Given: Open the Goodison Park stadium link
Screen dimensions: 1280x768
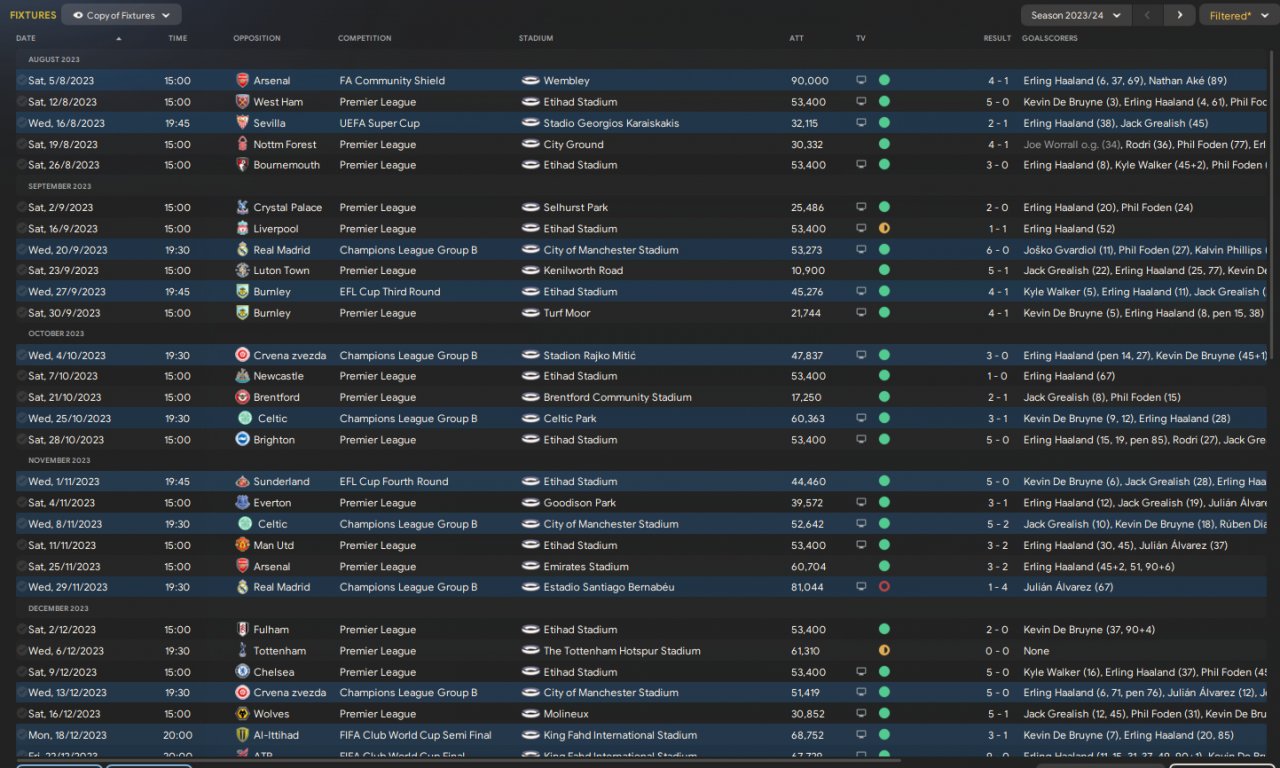Looking at the screenshot, I should pos(580,503).
